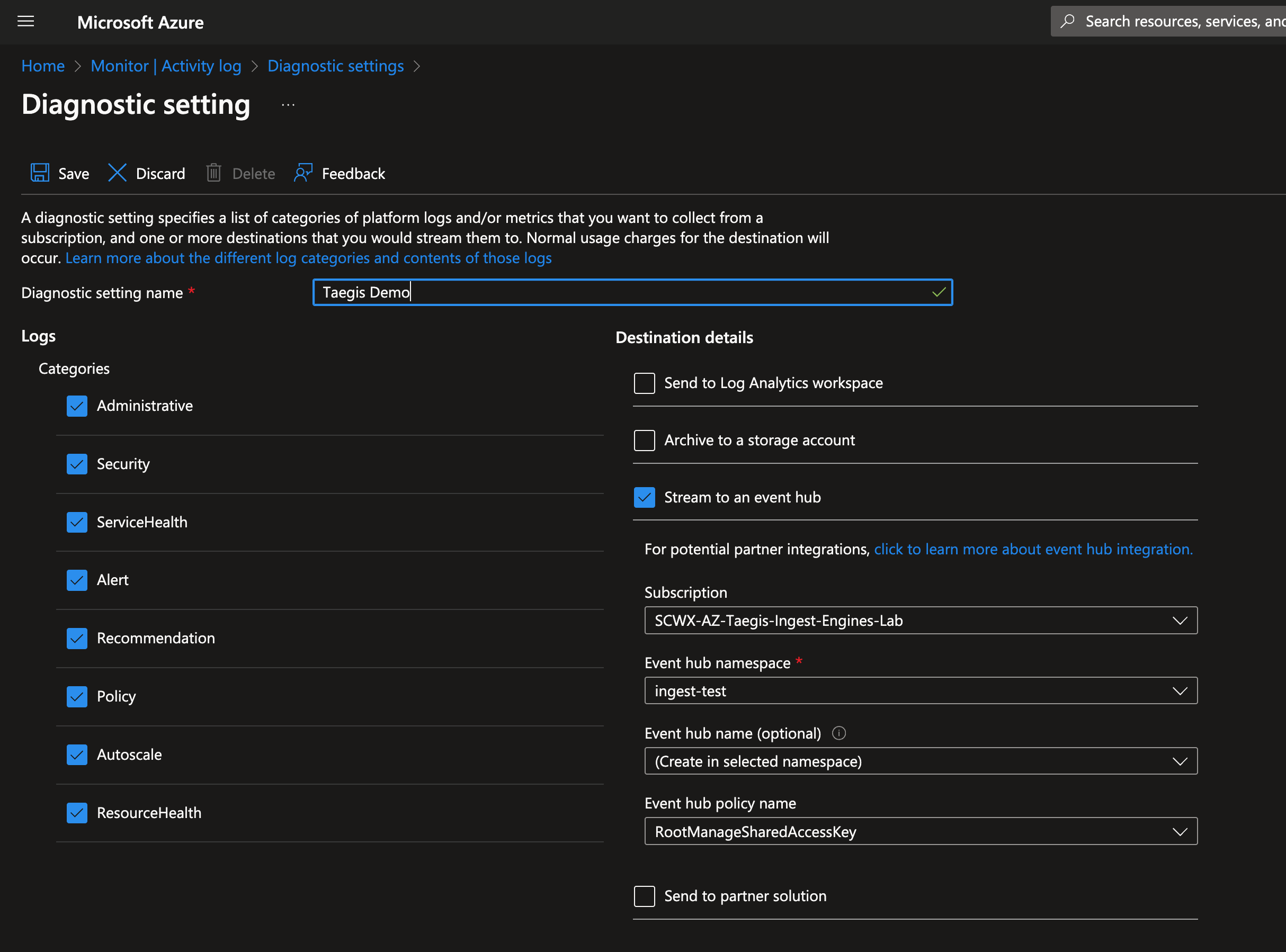Go to Monitor | Activity log breadcrumb
Screen dimensions: 1286x952
pyautogui.click(x=166, y=66)
